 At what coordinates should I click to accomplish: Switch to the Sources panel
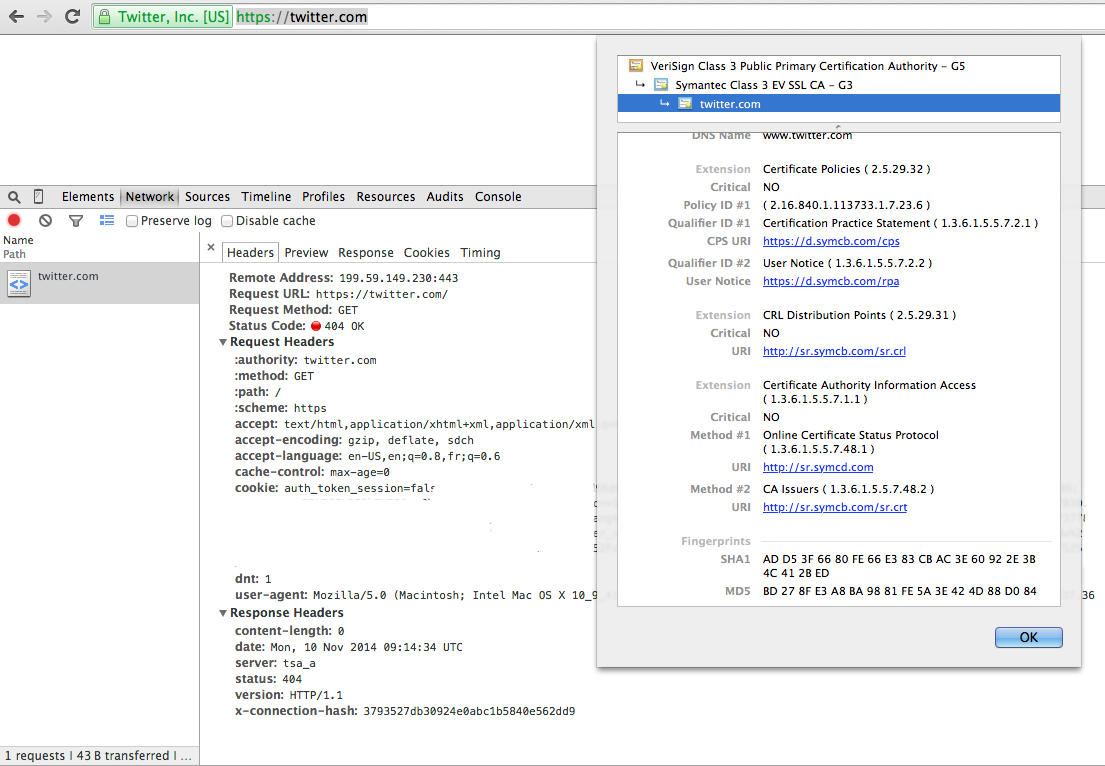[x=207, y=197]
